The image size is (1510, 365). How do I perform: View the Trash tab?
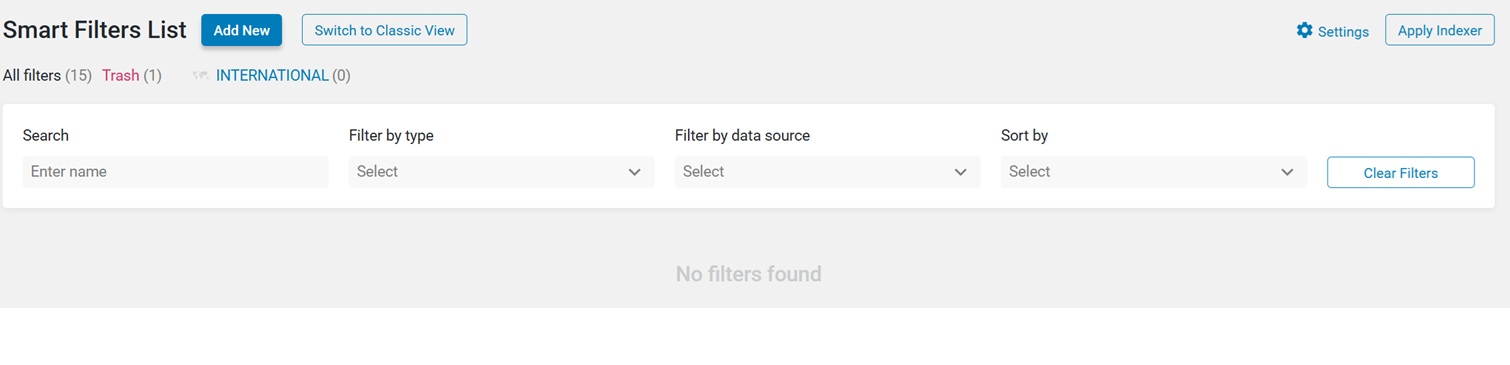(131, 75)
